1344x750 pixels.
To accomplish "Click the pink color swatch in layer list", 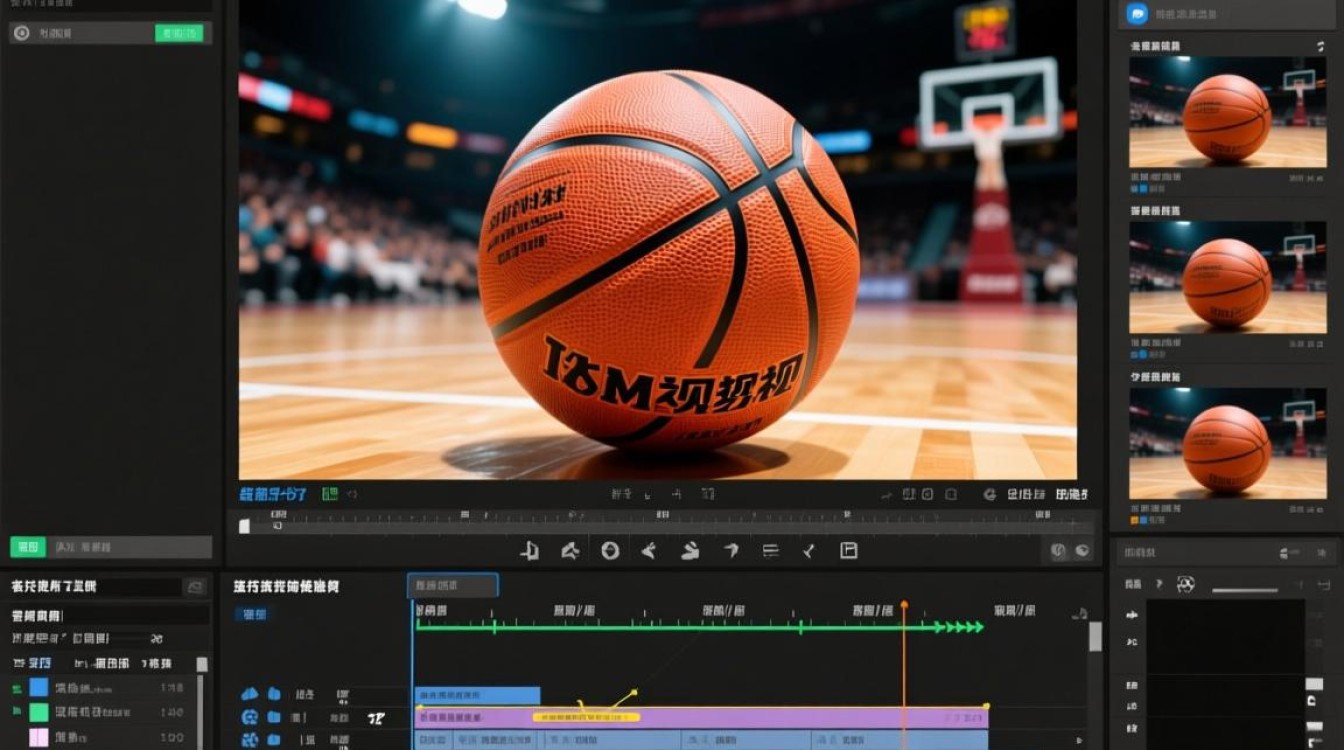I will pos(38,738).
